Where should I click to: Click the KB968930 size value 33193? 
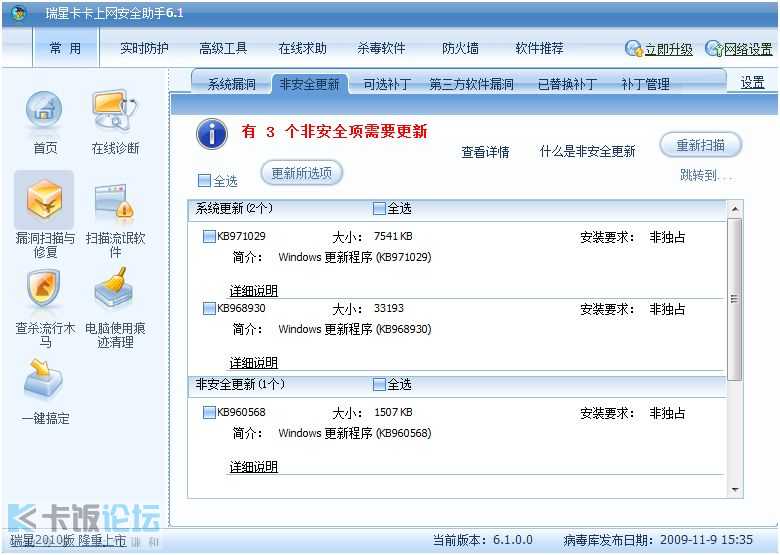click(x=389, y=308)
